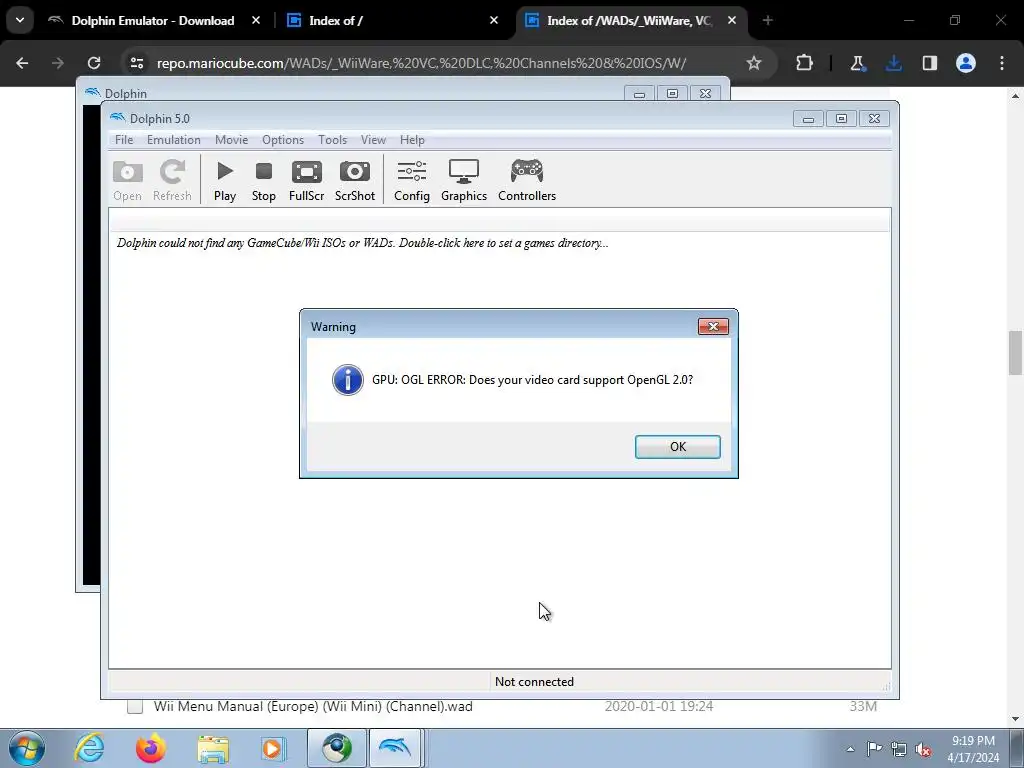This screenshot has height=768, width=1024.
Task: Take a screenshot with the ScrShot icon
Action: [355, 180]
